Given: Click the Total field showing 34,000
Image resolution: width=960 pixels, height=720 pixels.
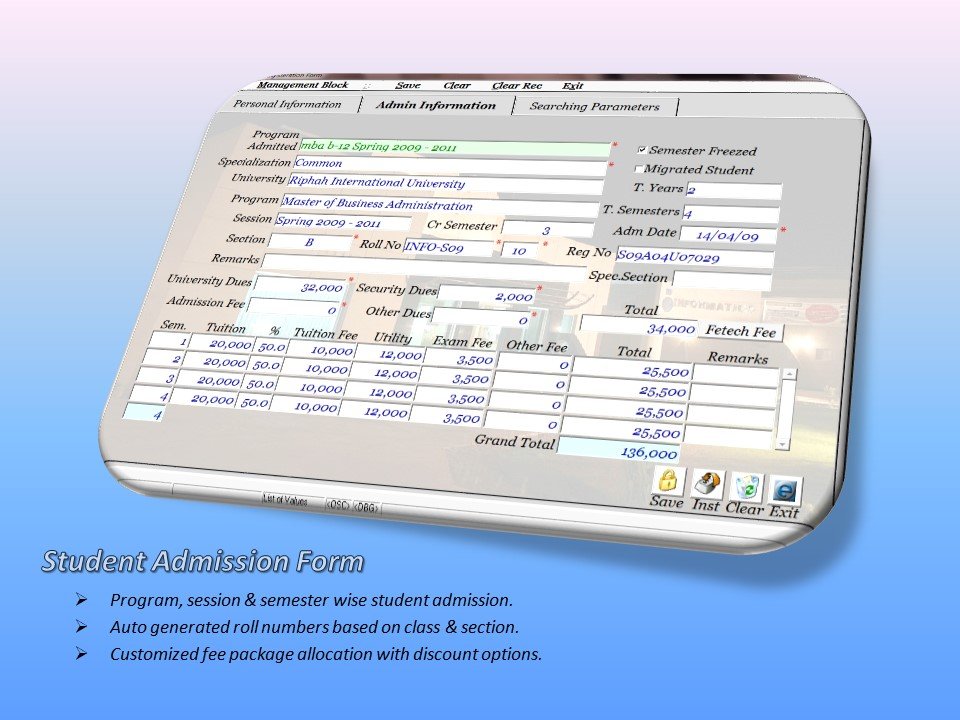Looking at the screenshot, I should pyautogui.click(x=639, y=326).
